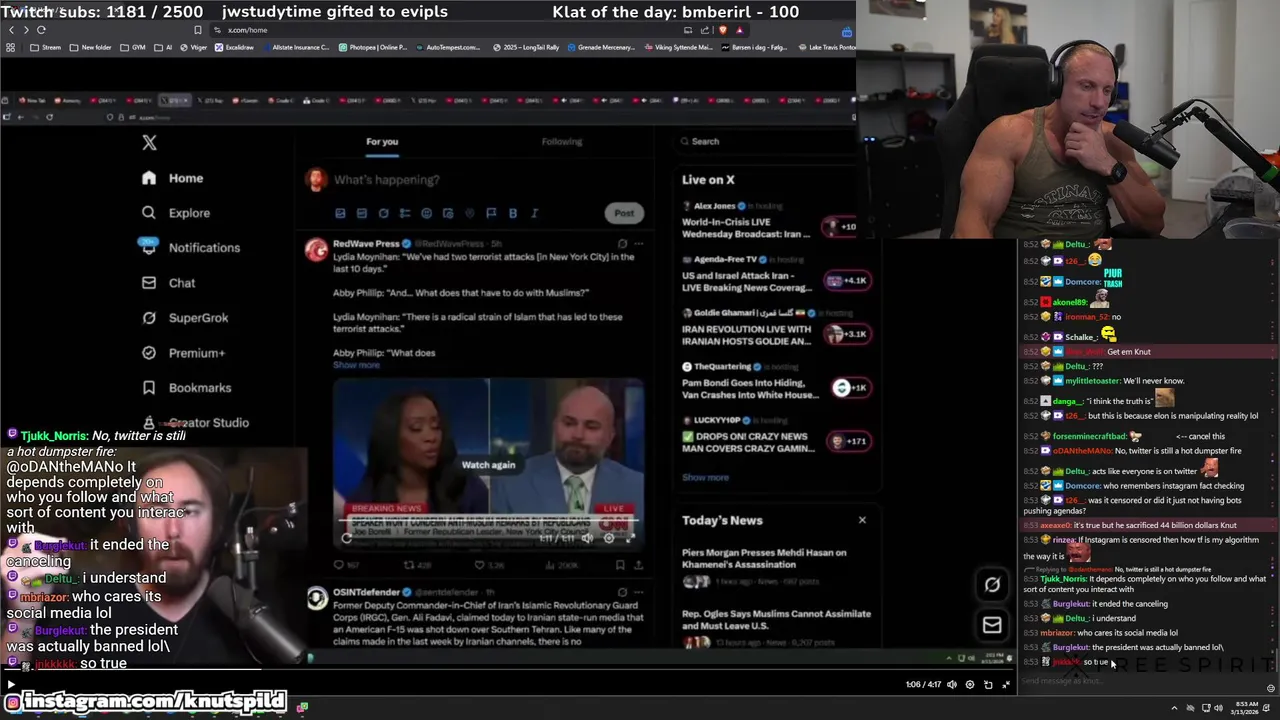Ask Grok about RedWave Press post
The width and height of the screenshot is (1280, 720).
(622, 243)
